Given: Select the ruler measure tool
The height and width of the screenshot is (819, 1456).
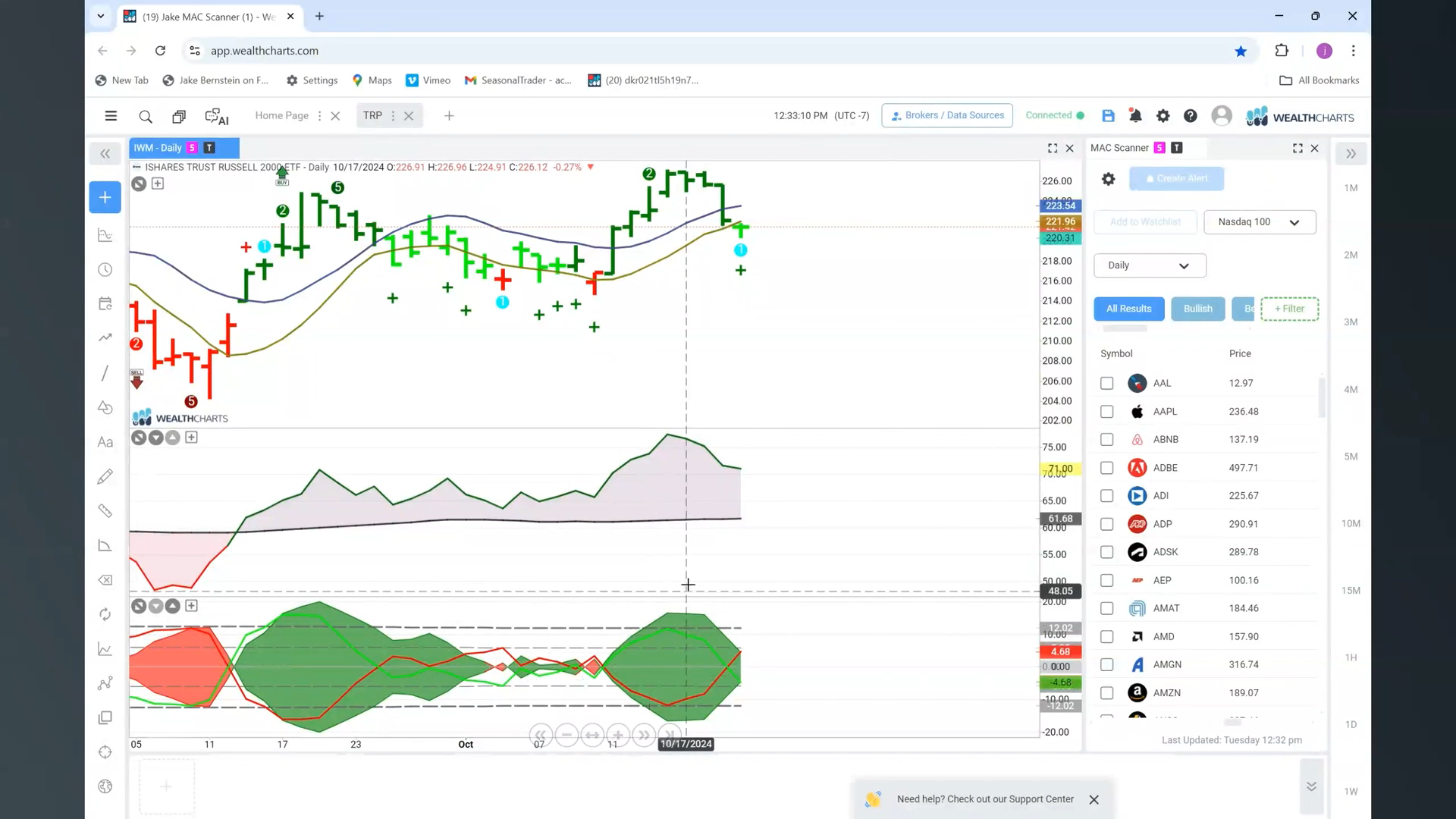Looking at the screenshot, I should click(x=105, y=511).
